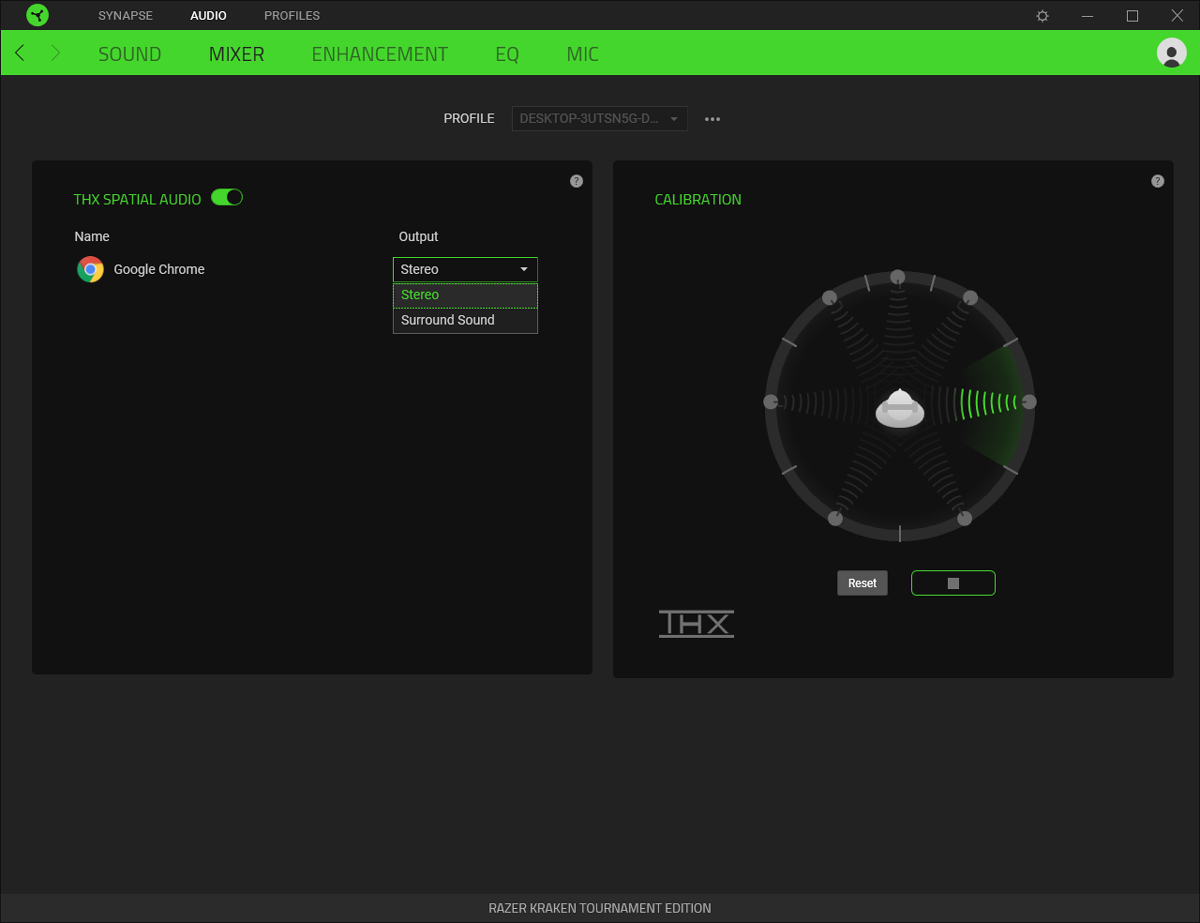Go back with the left arrow
Image resolution: width=1200 pixels, height=923 pixels.
[x=20, y=53]
